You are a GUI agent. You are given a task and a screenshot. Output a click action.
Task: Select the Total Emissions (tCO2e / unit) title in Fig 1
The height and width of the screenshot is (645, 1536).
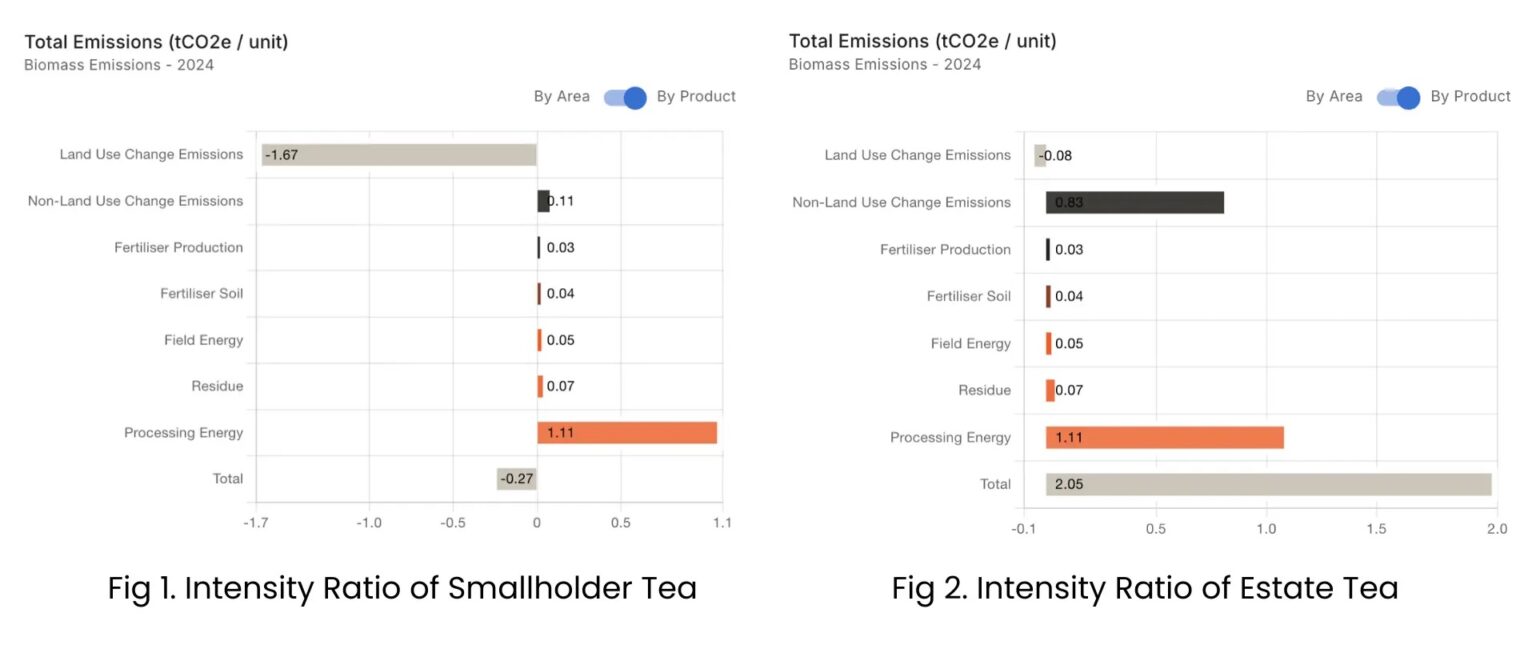click(x=156, y=42)
